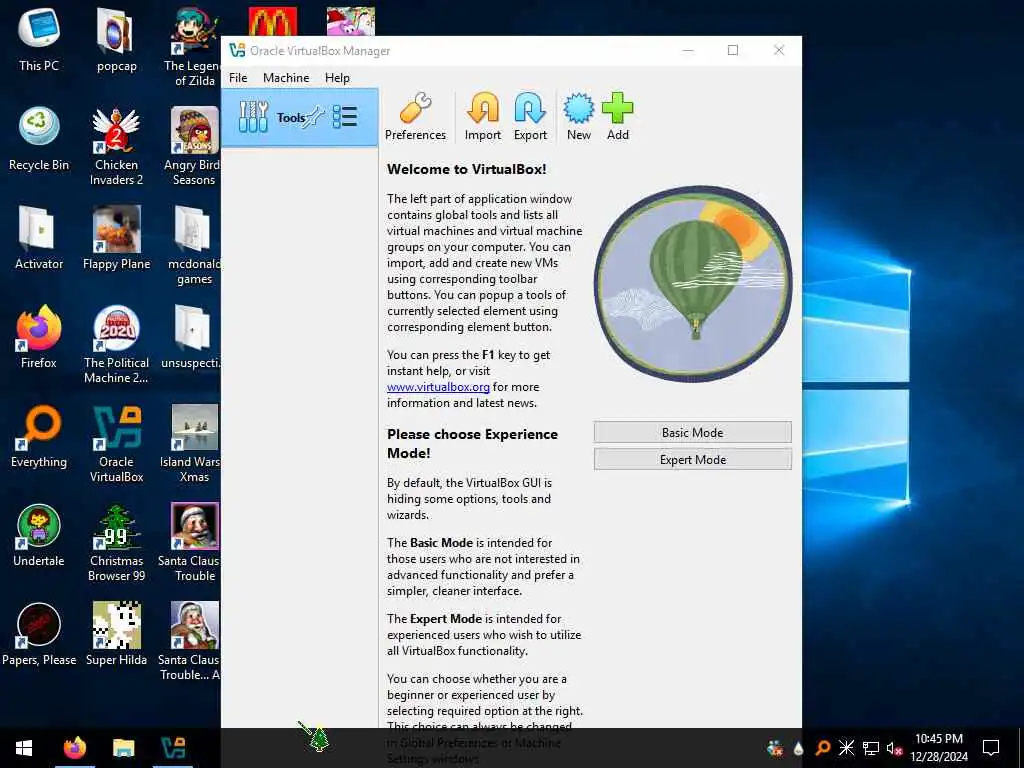
Task: Add an existing virtual machine
Action: point(617,116)
